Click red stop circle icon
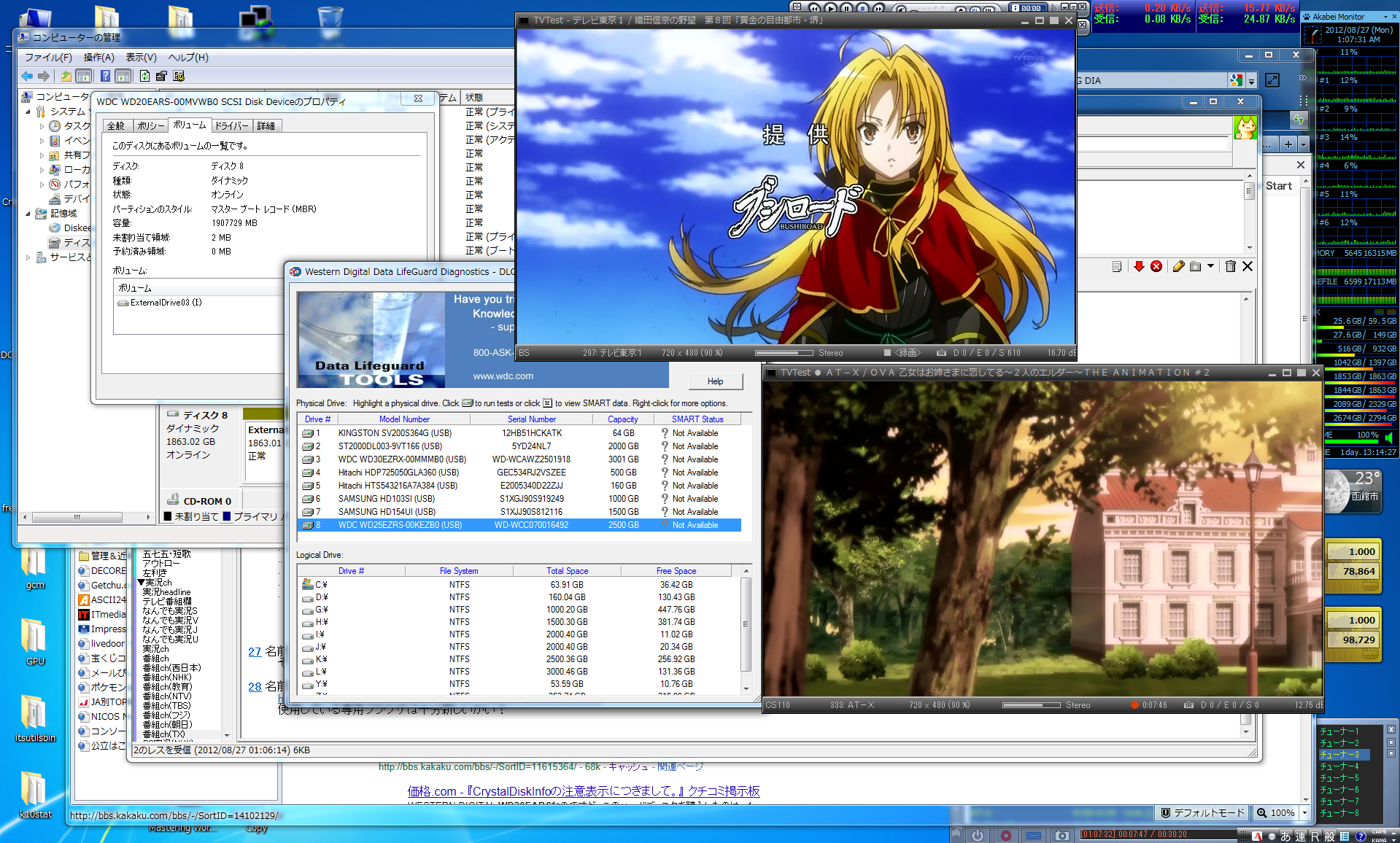The image size is (1400, 843). (1156, 266)
